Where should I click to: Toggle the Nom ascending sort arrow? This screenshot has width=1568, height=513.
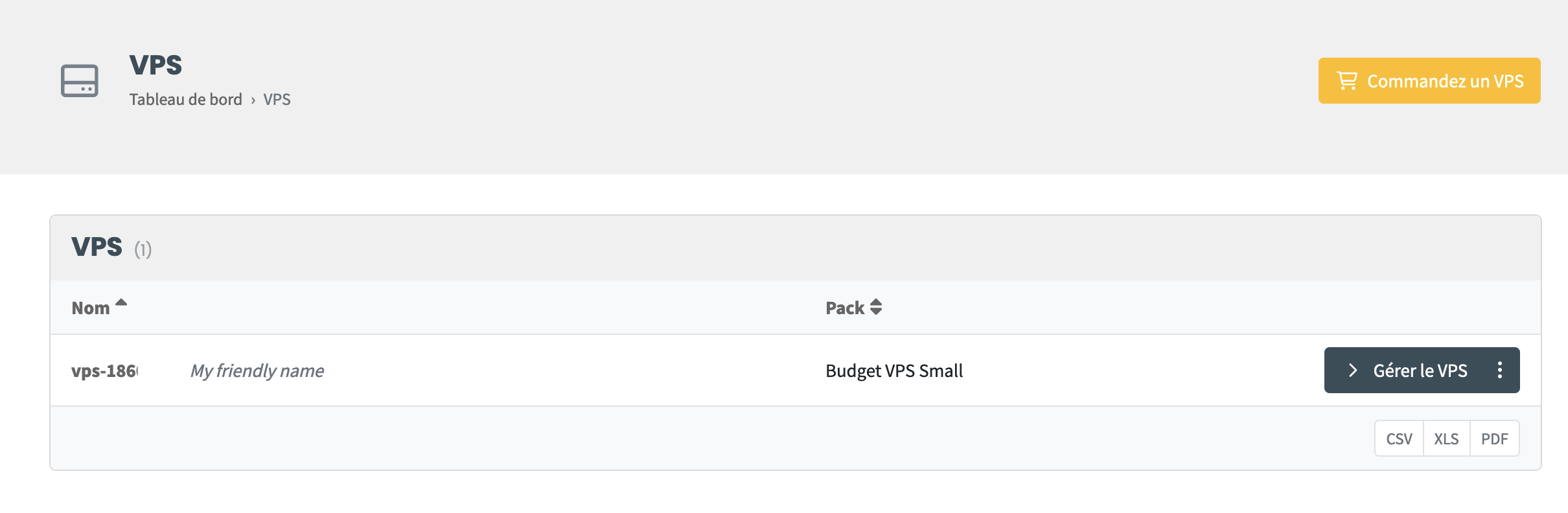[x=121, y=302]
